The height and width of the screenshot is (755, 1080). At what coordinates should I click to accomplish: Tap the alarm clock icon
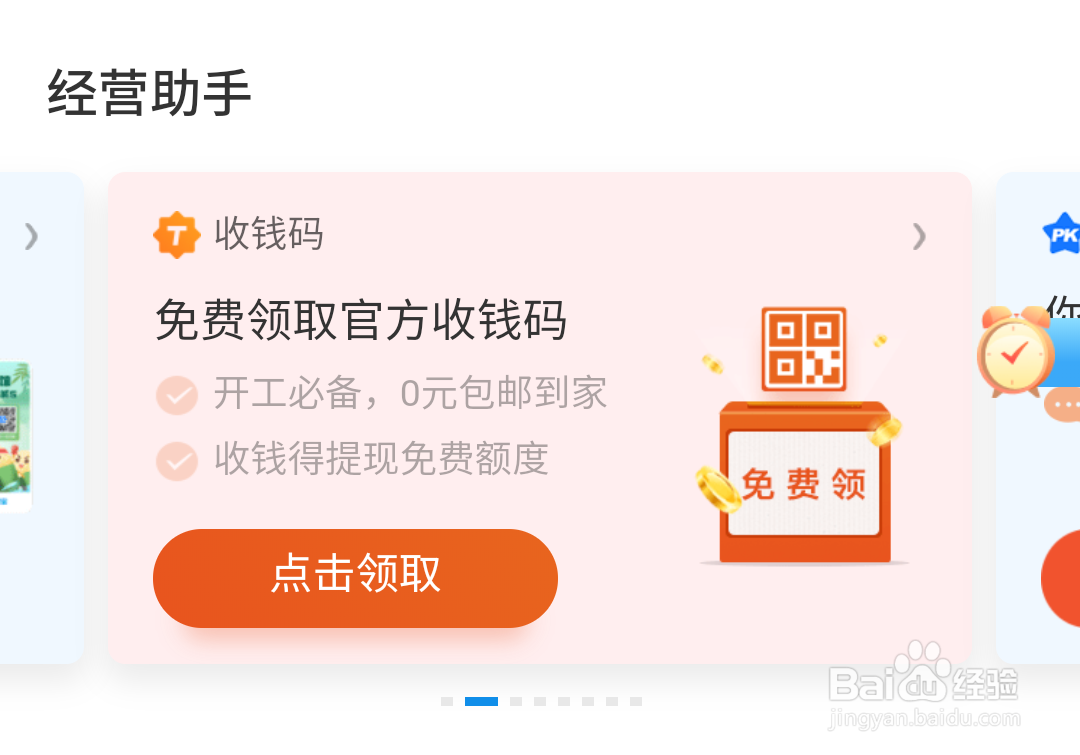tap(1016, 351)
